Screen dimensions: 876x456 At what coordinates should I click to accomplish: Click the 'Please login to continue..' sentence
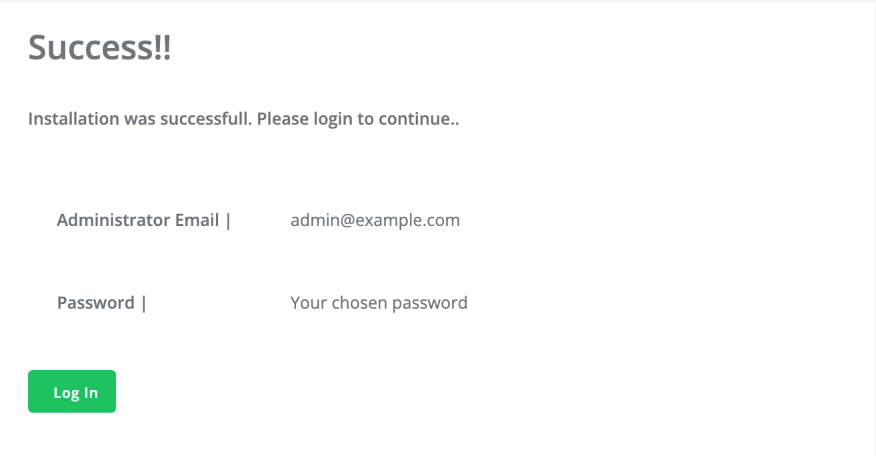(358, 118)
